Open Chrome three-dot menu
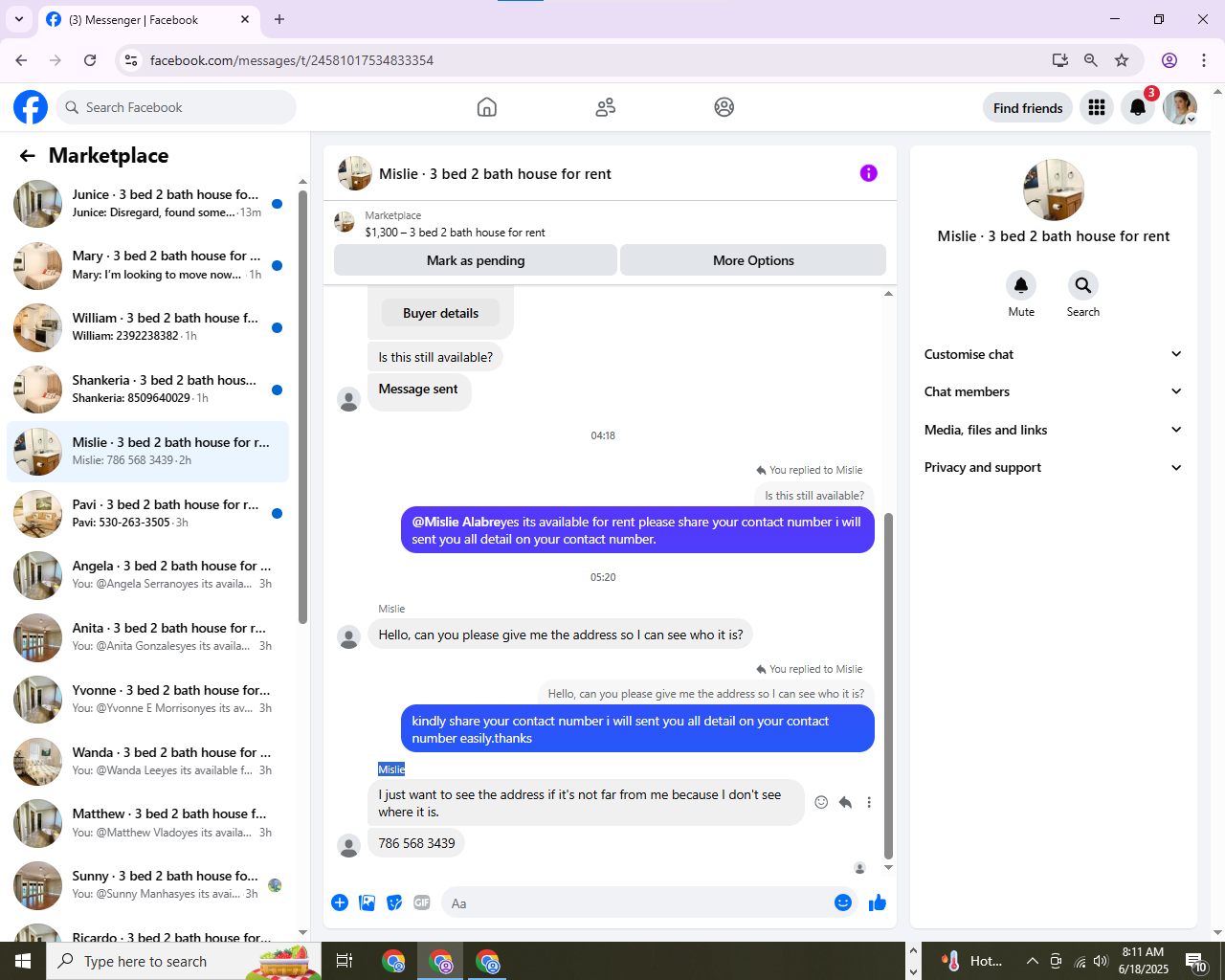 coord(1204,60)
